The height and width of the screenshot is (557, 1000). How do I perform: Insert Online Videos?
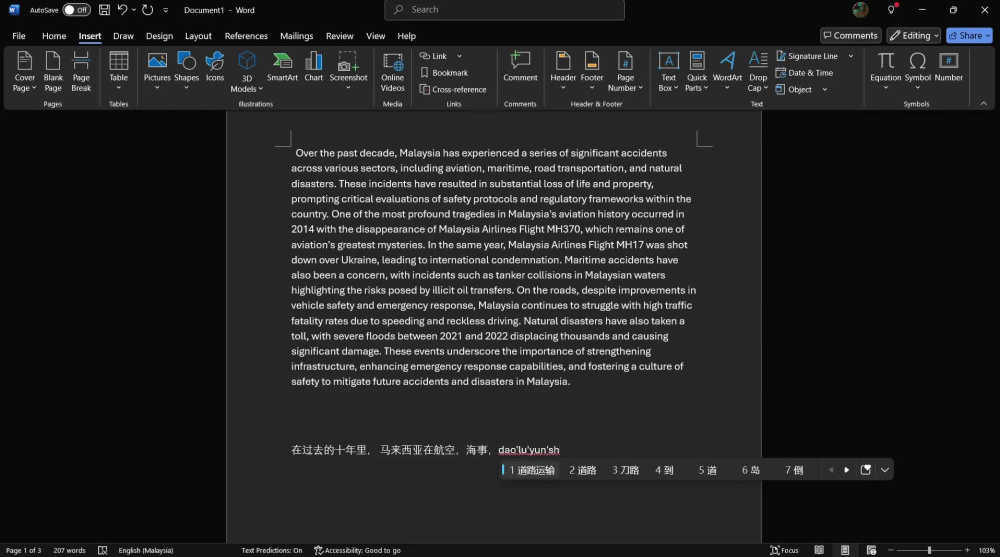pos(392,71)
